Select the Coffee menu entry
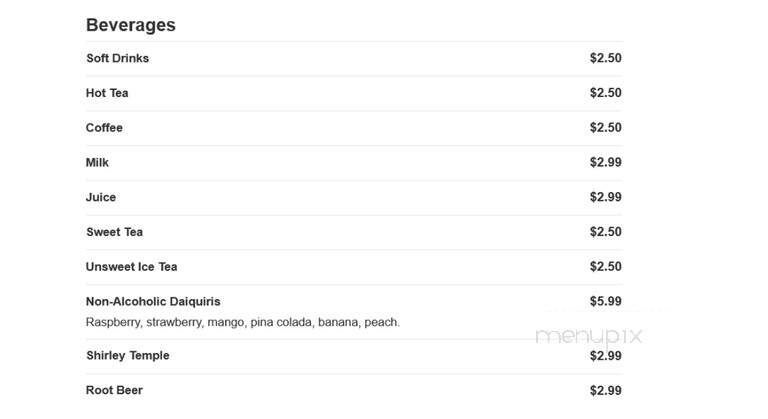The image size is (768, 419). (x=104, y=128)
